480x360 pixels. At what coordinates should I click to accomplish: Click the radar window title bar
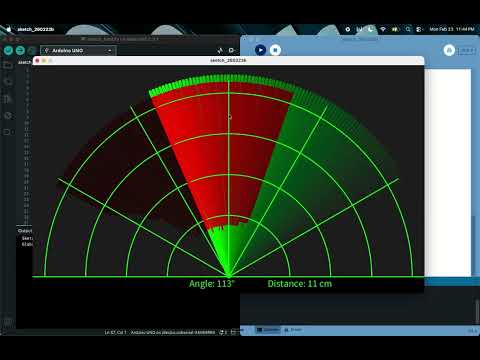click(x=228, y=60)
